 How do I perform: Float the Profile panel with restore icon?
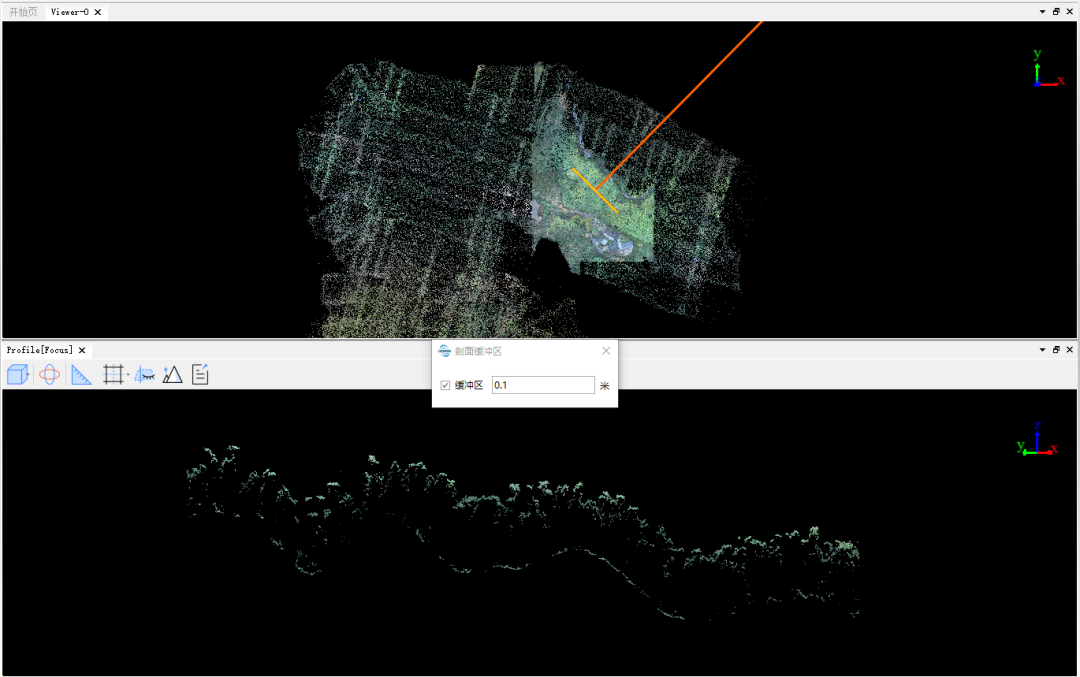pos(1056,350)
